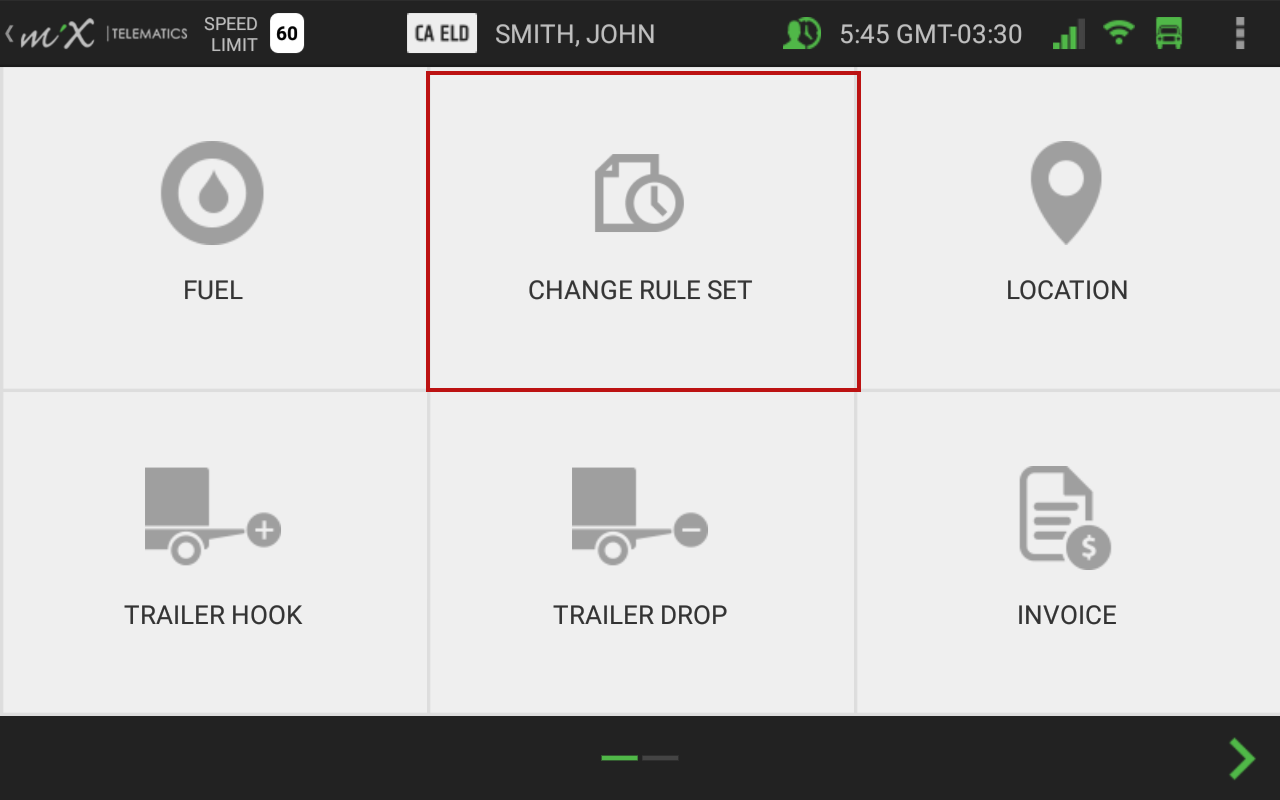This screenshot has height=800, width=1280.
Task: Tap the LOCATION label
Action: pos(1067,290)
